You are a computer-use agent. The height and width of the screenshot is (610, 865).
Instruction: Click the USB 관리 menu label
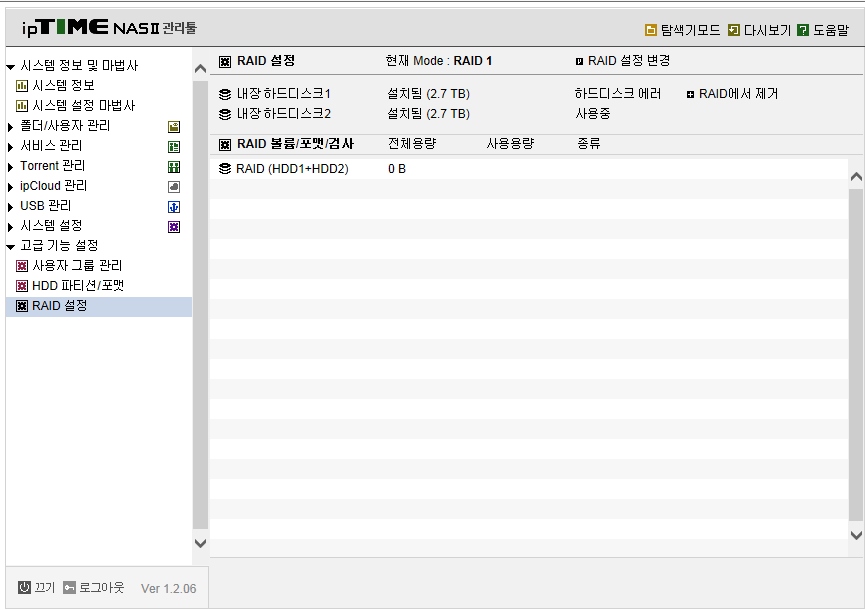pyautogui.click(x=46, y=206)
